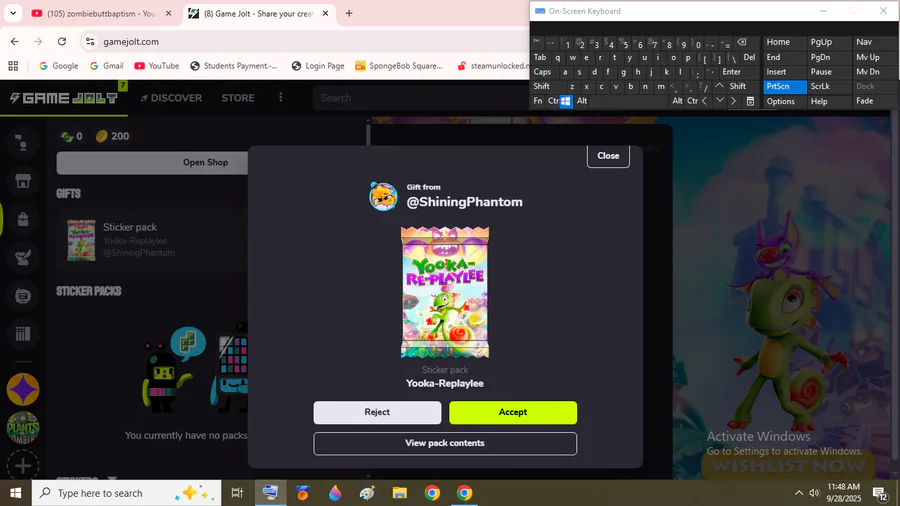
Task: Open the YouTube bookmark
Action: pyautogui.click(x=157, y=66)
